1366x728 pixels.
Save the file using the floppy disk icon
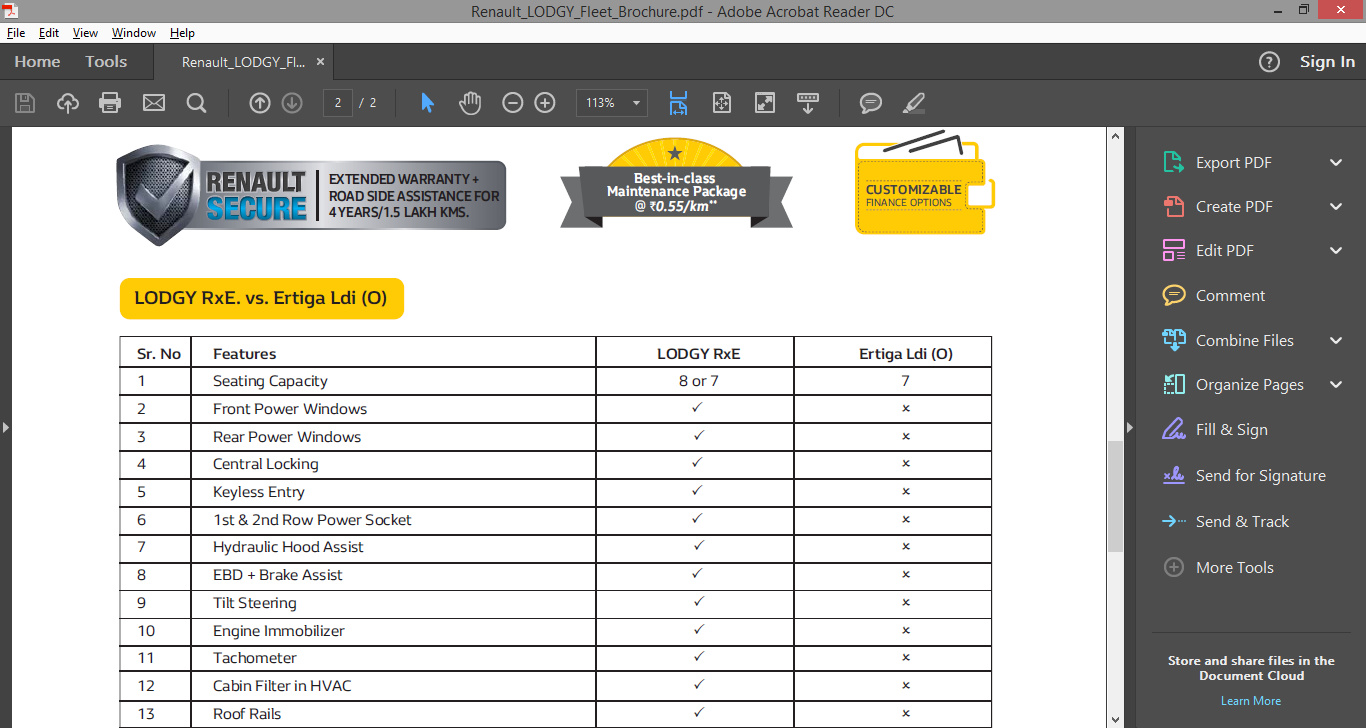click(x=25, y=103)
